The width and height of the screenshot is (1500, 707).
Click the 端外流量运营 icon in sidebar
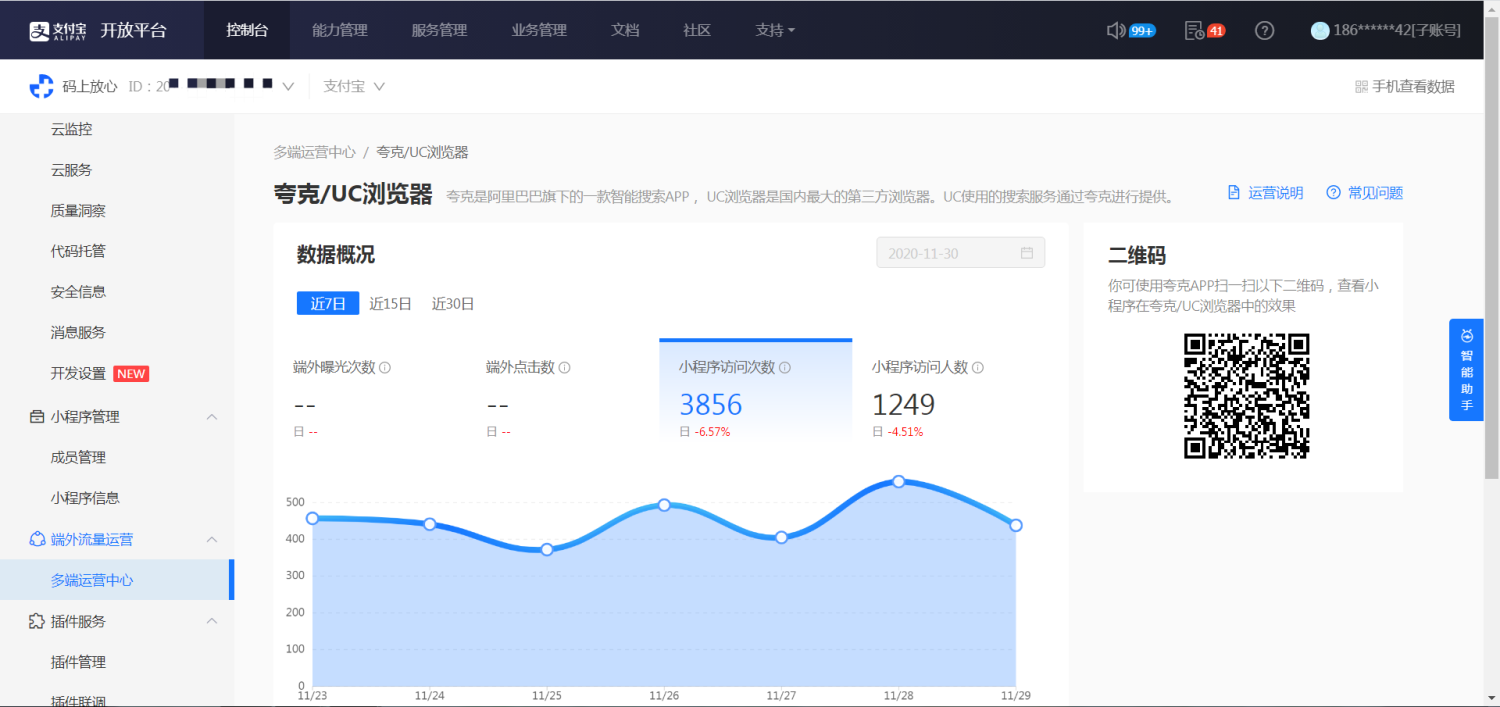tap(37, 539)
